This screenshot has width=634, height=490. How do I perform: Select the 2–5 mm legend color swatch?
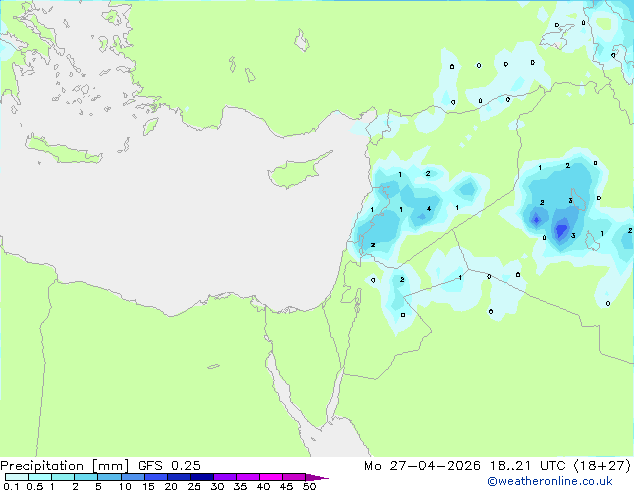(86, 477)
